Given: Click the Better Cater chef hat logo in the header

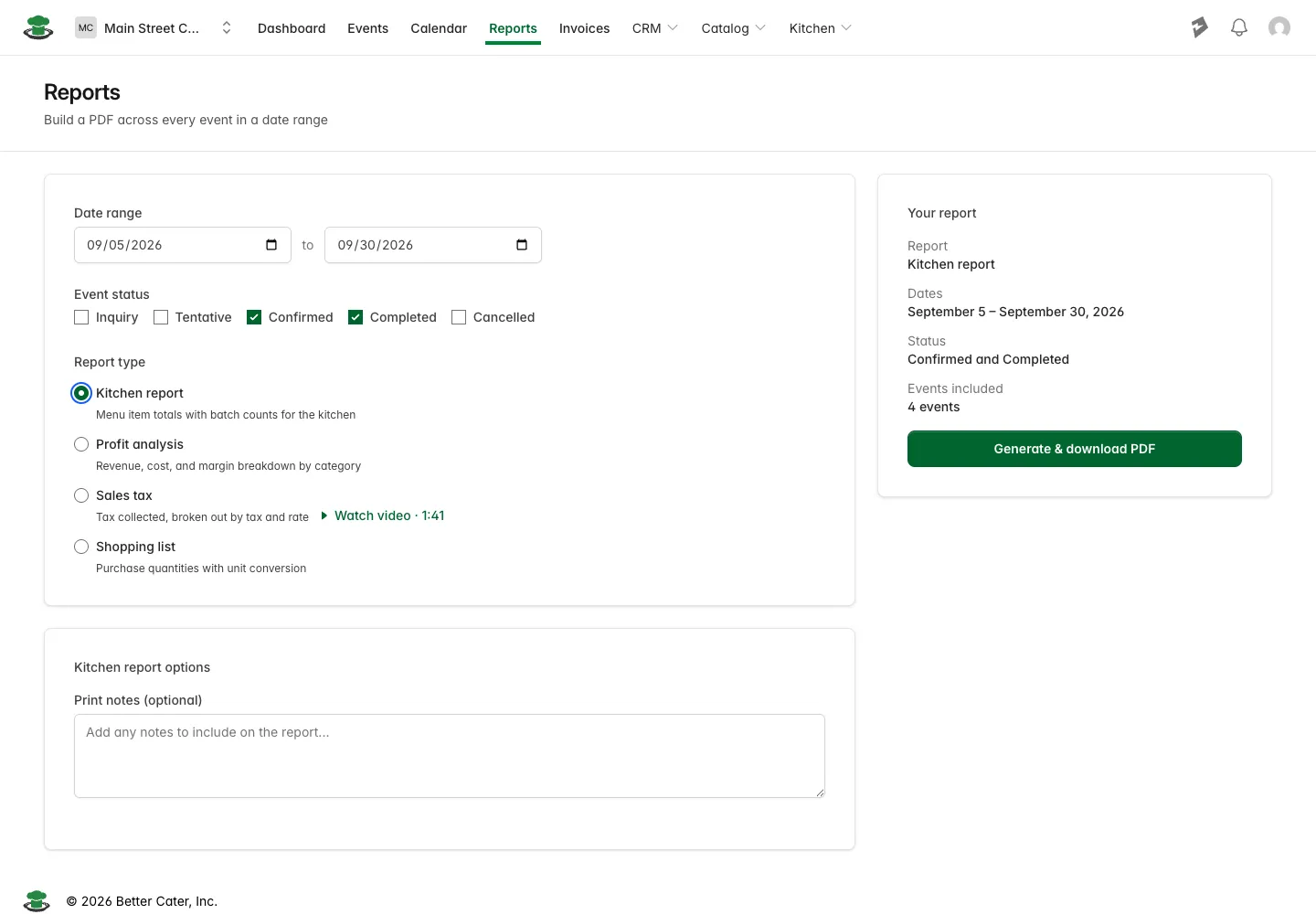Looking at the screenshot, I should click(x=37, y=27).
